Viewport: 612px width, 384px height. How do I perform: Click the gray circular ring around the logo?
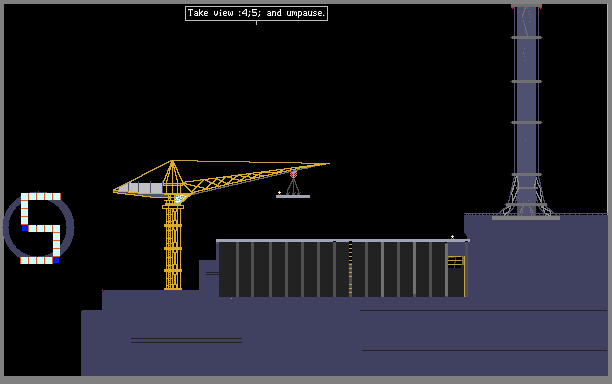38,227
